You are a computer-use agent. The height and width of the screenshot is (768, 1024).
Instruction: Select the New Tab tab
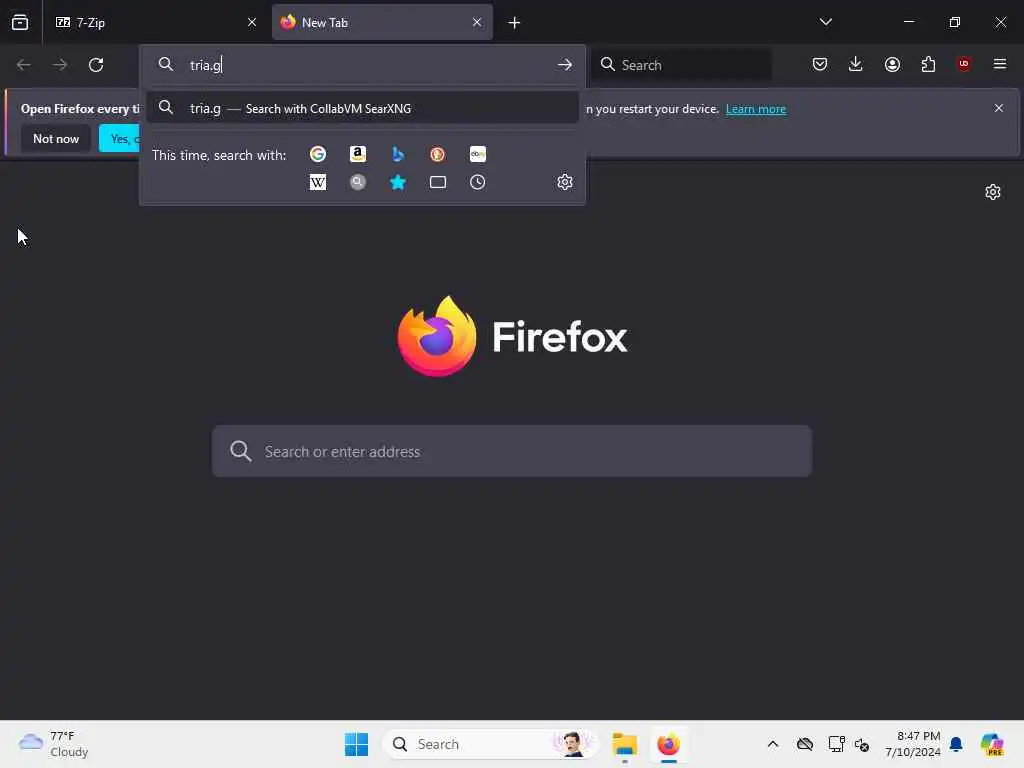pyautogui.click(x=382, y=22)
